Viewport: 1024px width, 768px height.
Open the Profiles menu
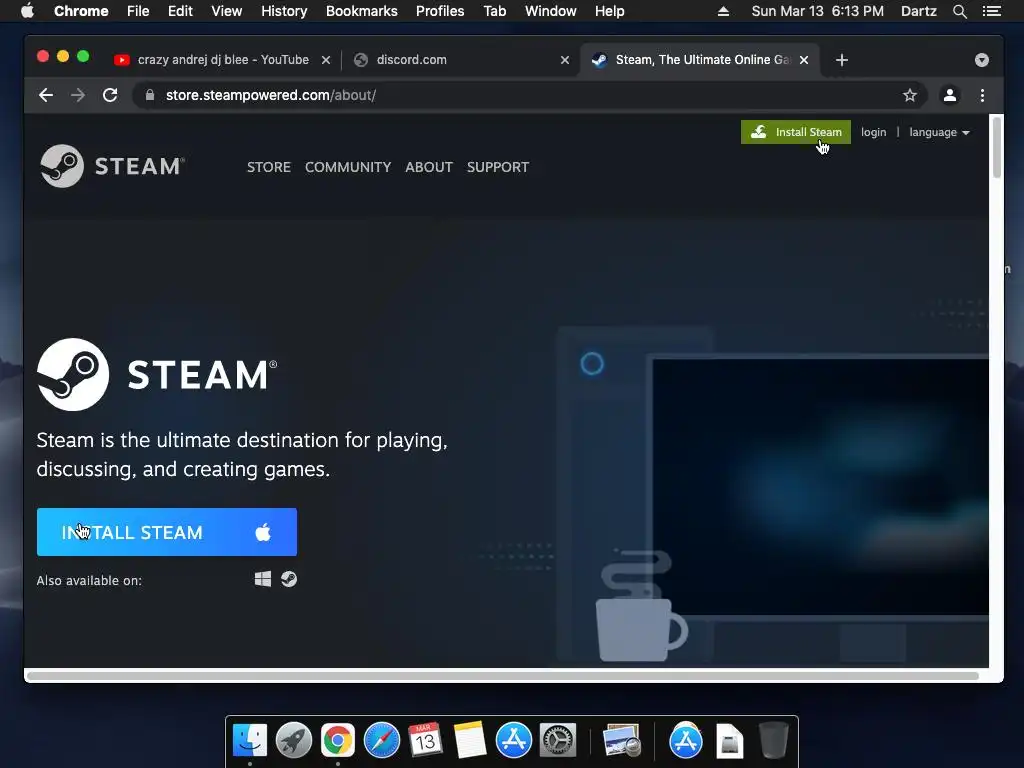[x=440, y=11]
